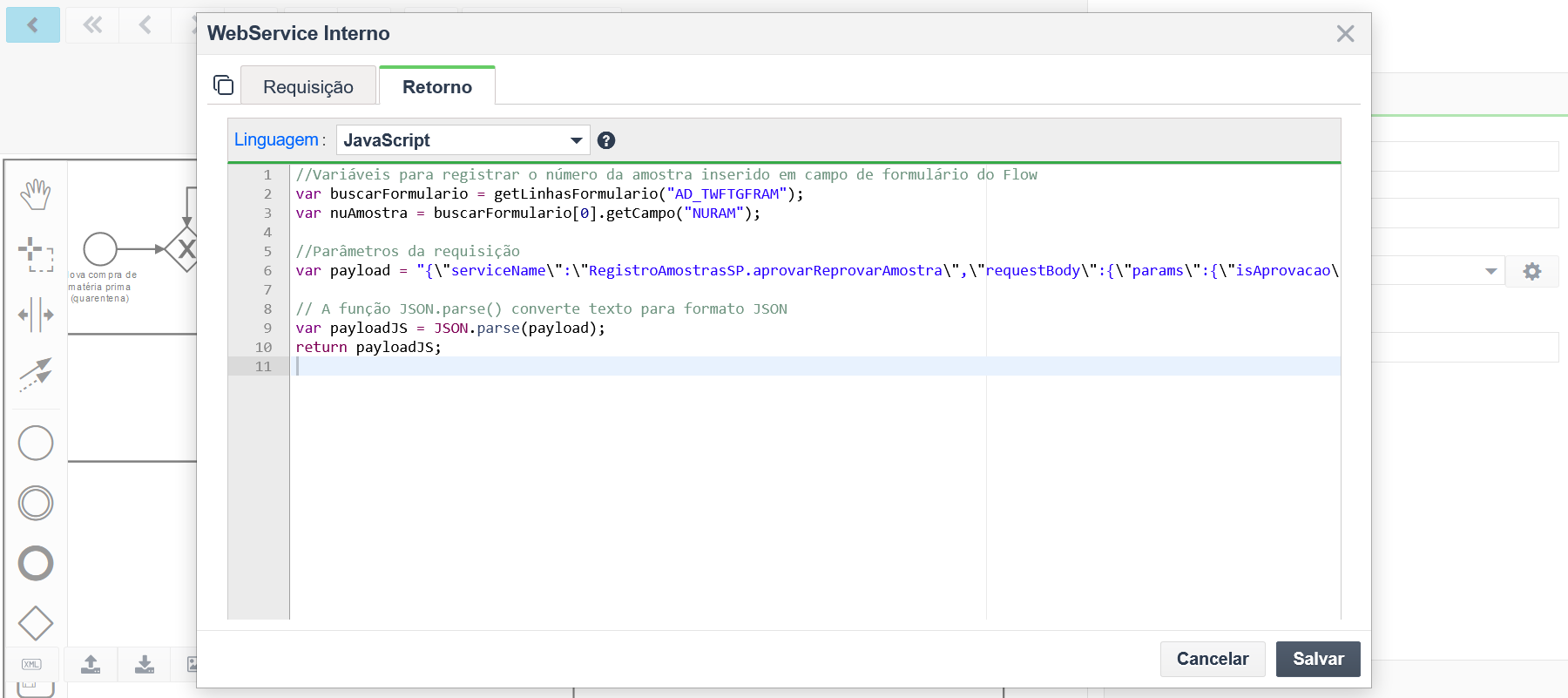This screenshot has height=698, width=1568.
Task: Switch to the Requisição tab
Action: (x=308, y=86)
